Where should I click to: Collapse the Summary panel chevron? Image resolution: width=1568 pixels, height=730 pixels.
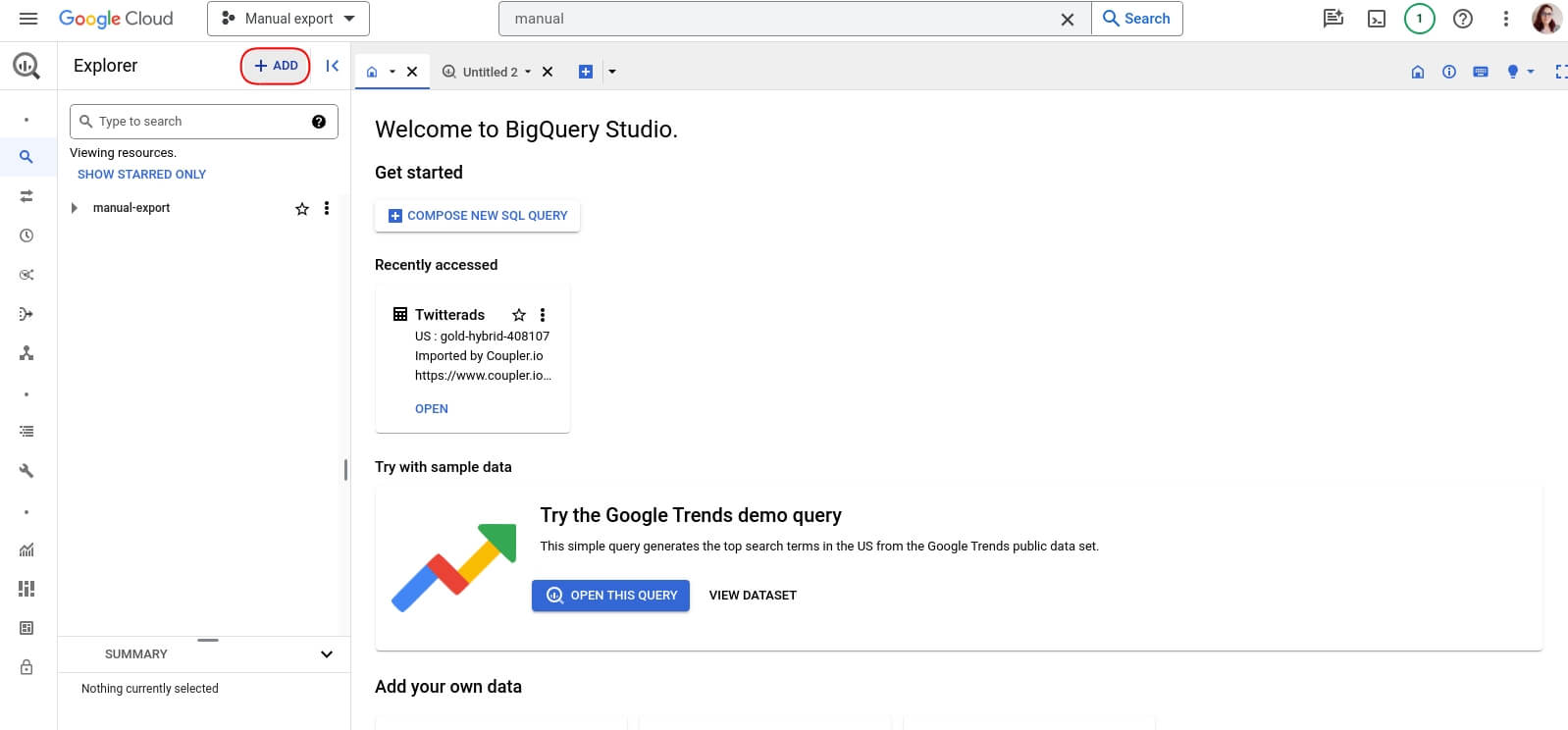click(x=327, y=654)
